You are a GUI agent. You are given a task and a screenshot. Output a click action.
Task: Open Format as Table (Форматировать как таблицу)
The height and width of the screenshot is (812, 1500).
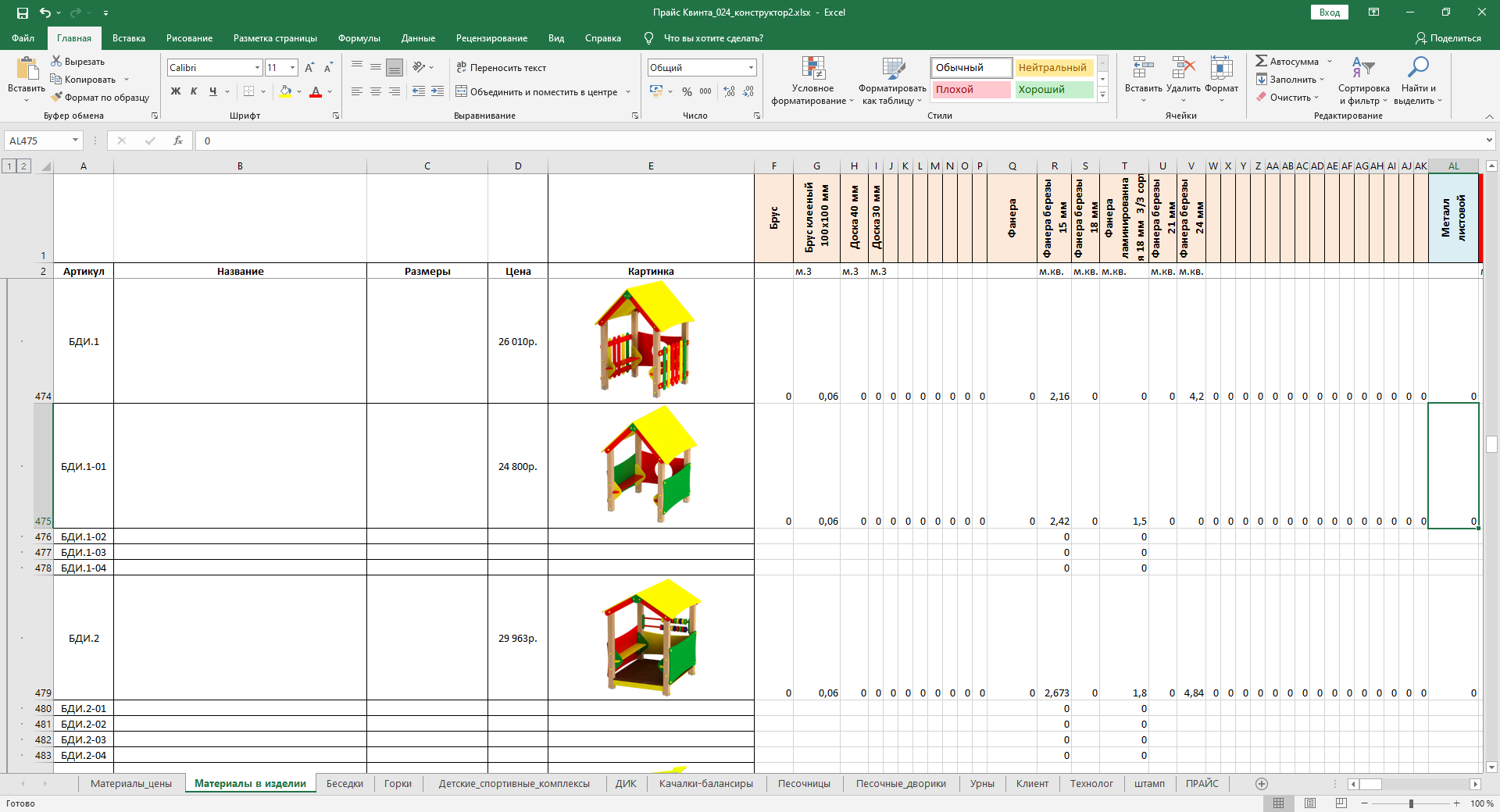click(892, 80)
